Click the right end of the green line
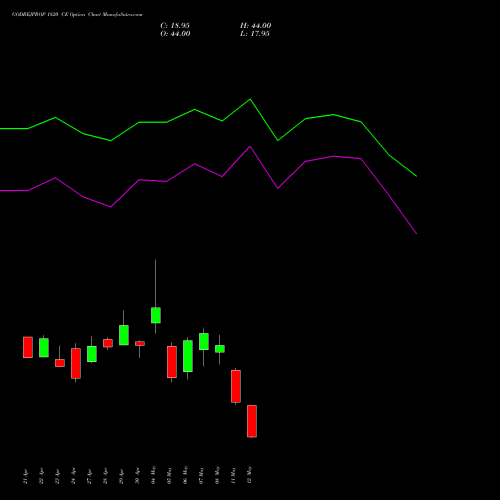500x500 pixels. point(416,176)
